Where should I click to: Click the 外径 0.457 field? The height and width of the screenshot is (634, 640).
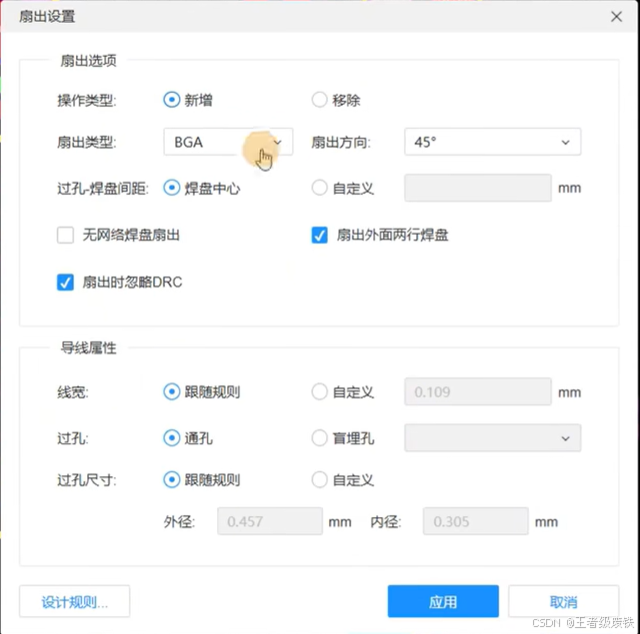click(x=270, y=521)
